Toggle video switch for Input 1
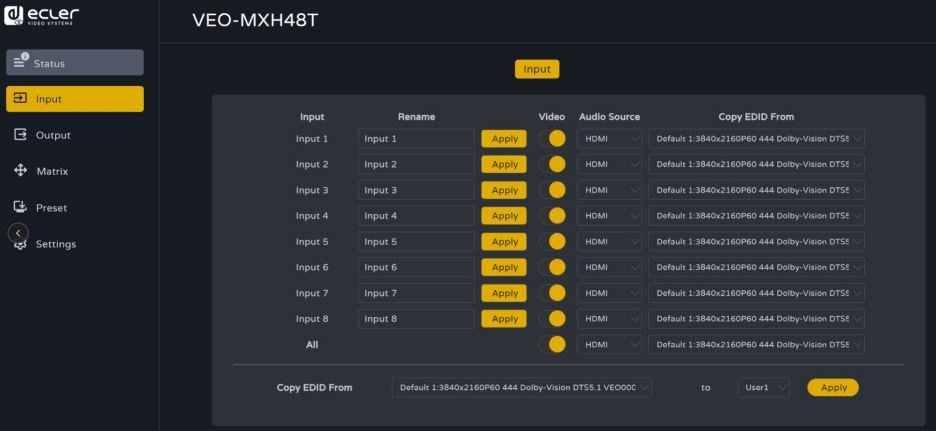 (x=552, y=139)
